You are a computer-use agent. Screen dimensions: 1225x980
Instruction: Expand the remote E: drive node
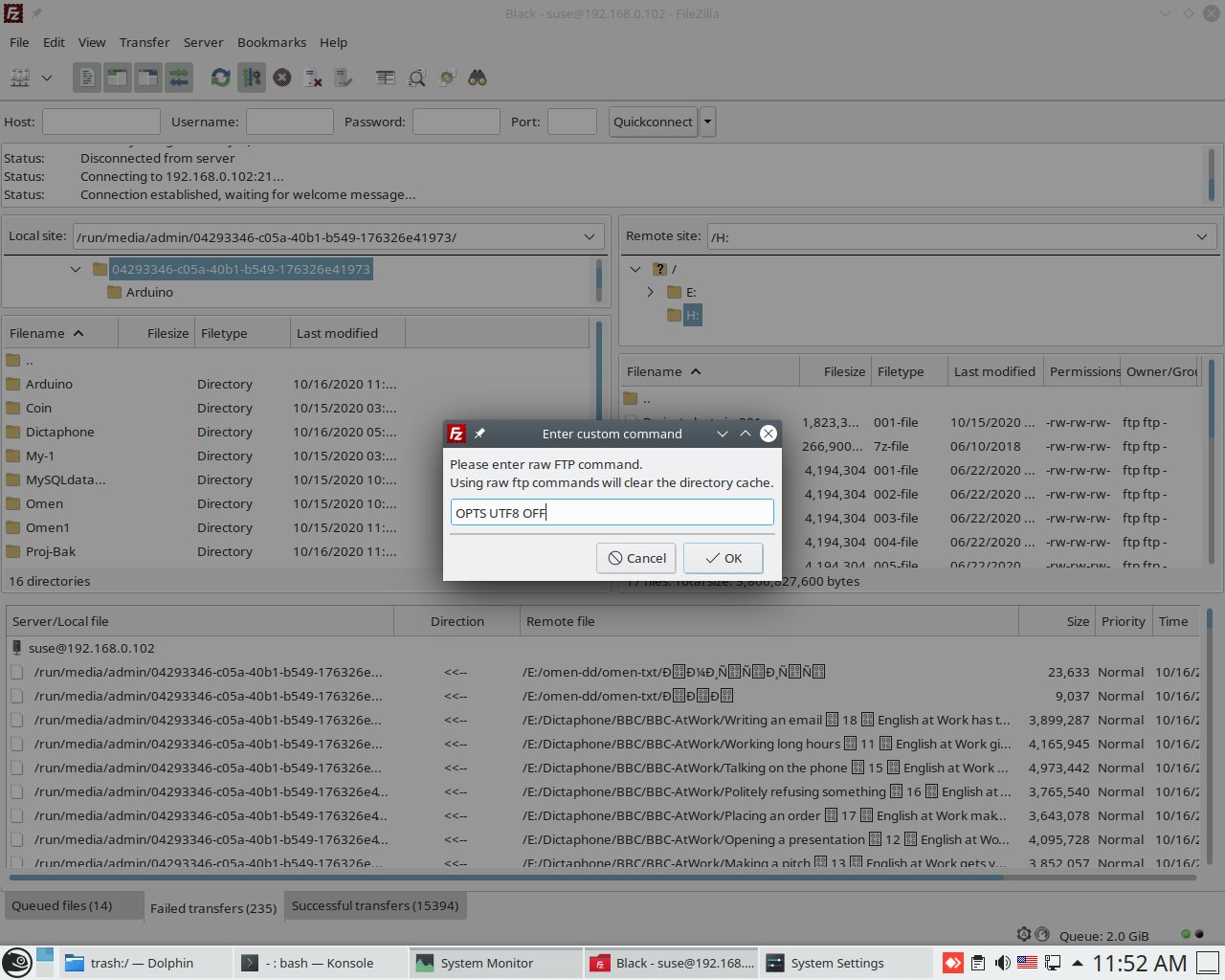651,292
